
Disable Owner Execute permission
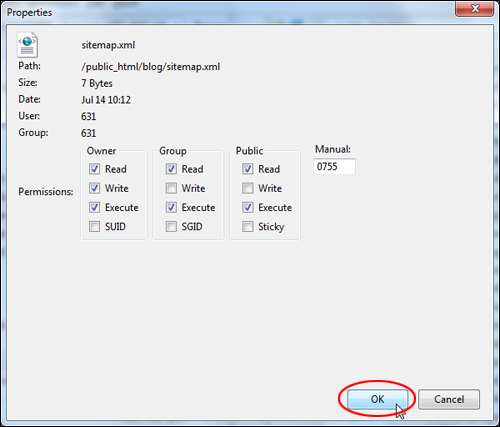point(94,207)
